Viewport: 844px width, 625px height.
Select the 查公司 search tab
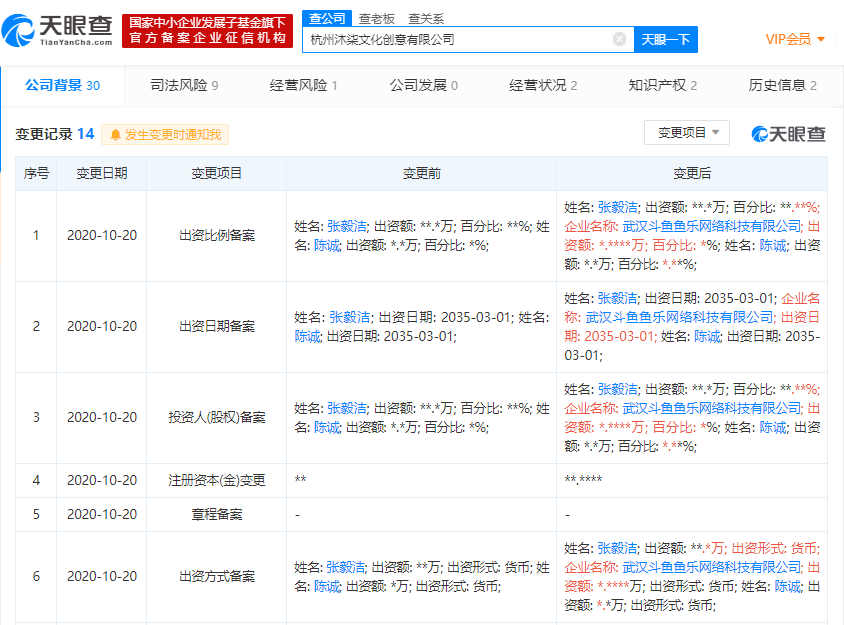point(327,18)
